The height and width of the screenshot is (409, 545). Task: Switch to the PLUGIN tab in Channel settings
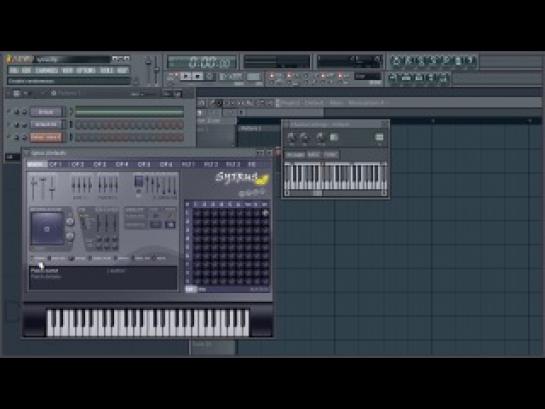[295, 155]
